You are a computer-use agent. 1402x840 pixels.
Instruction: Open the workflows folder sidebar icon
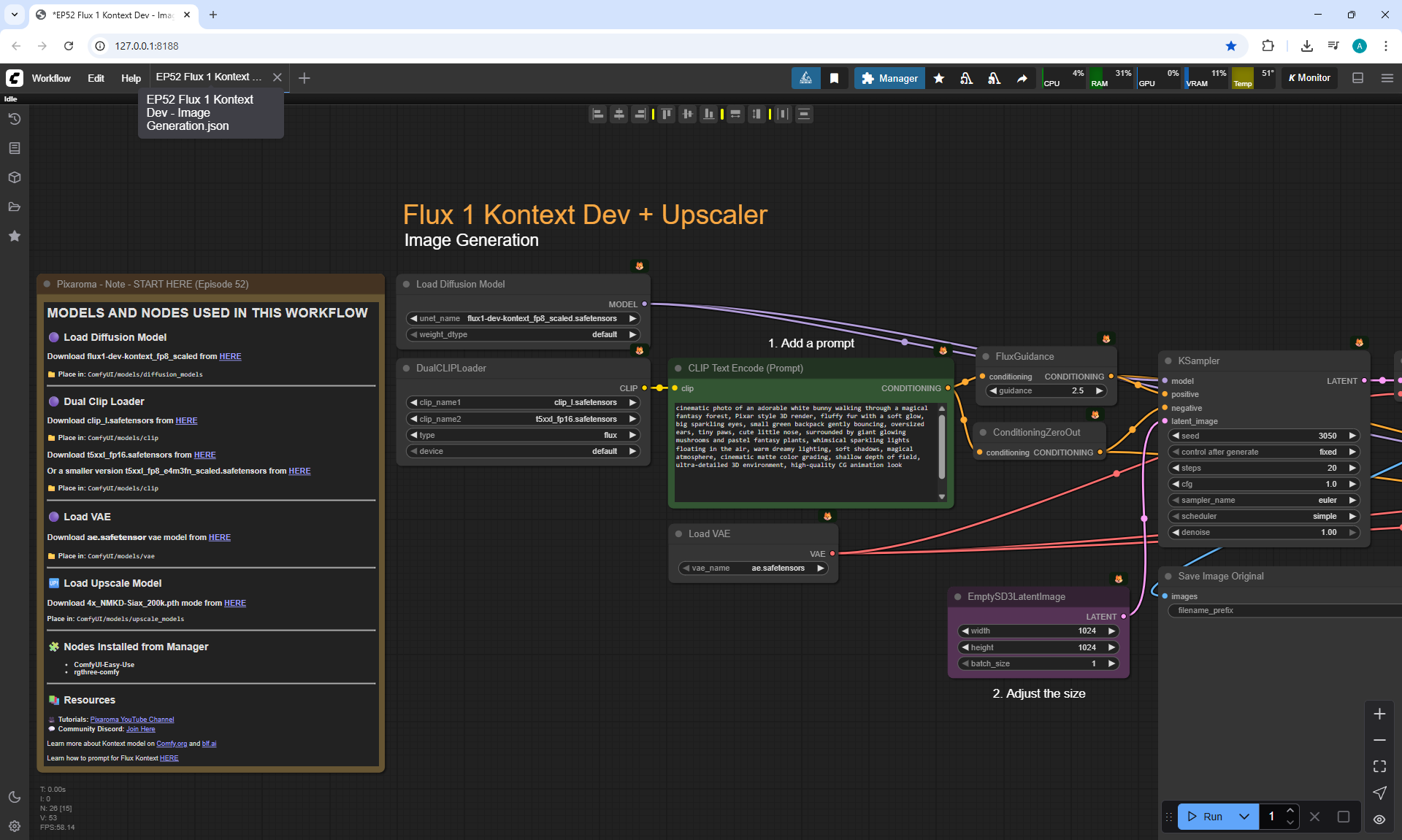[x=15, y=207]
